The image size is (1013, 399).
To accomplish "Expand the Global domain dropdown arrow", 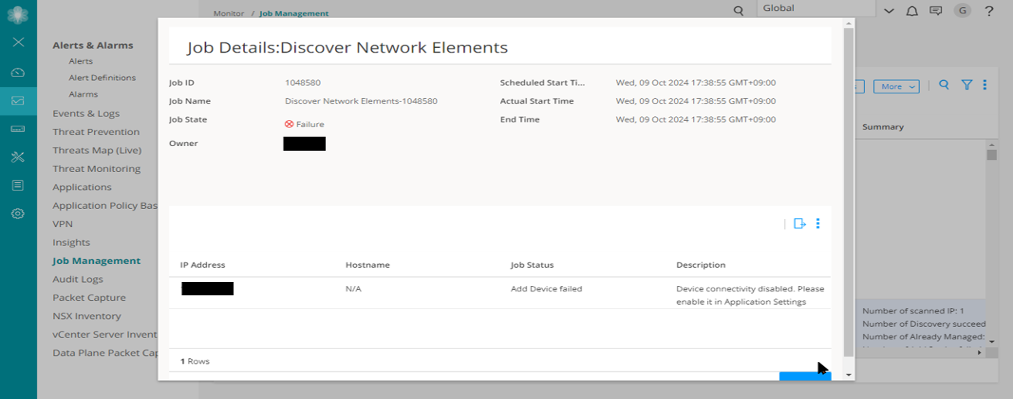I will click(889, 11).
